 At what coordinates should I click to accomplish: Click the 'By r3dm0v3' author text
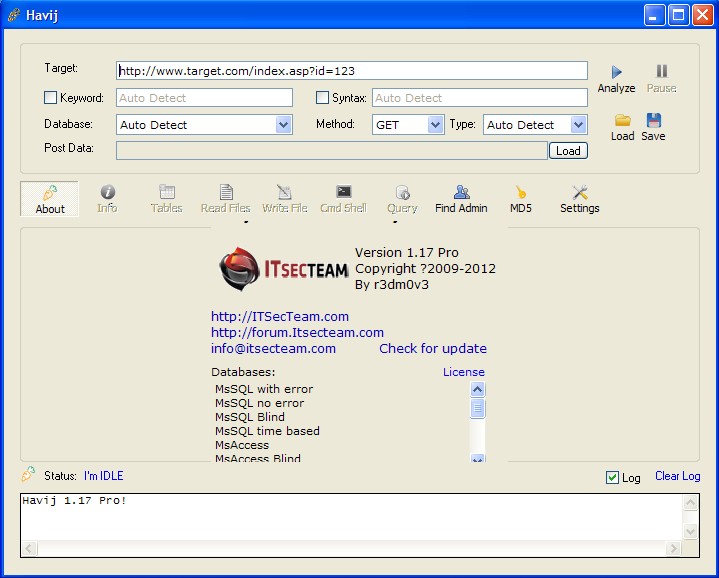coord(392,285)
